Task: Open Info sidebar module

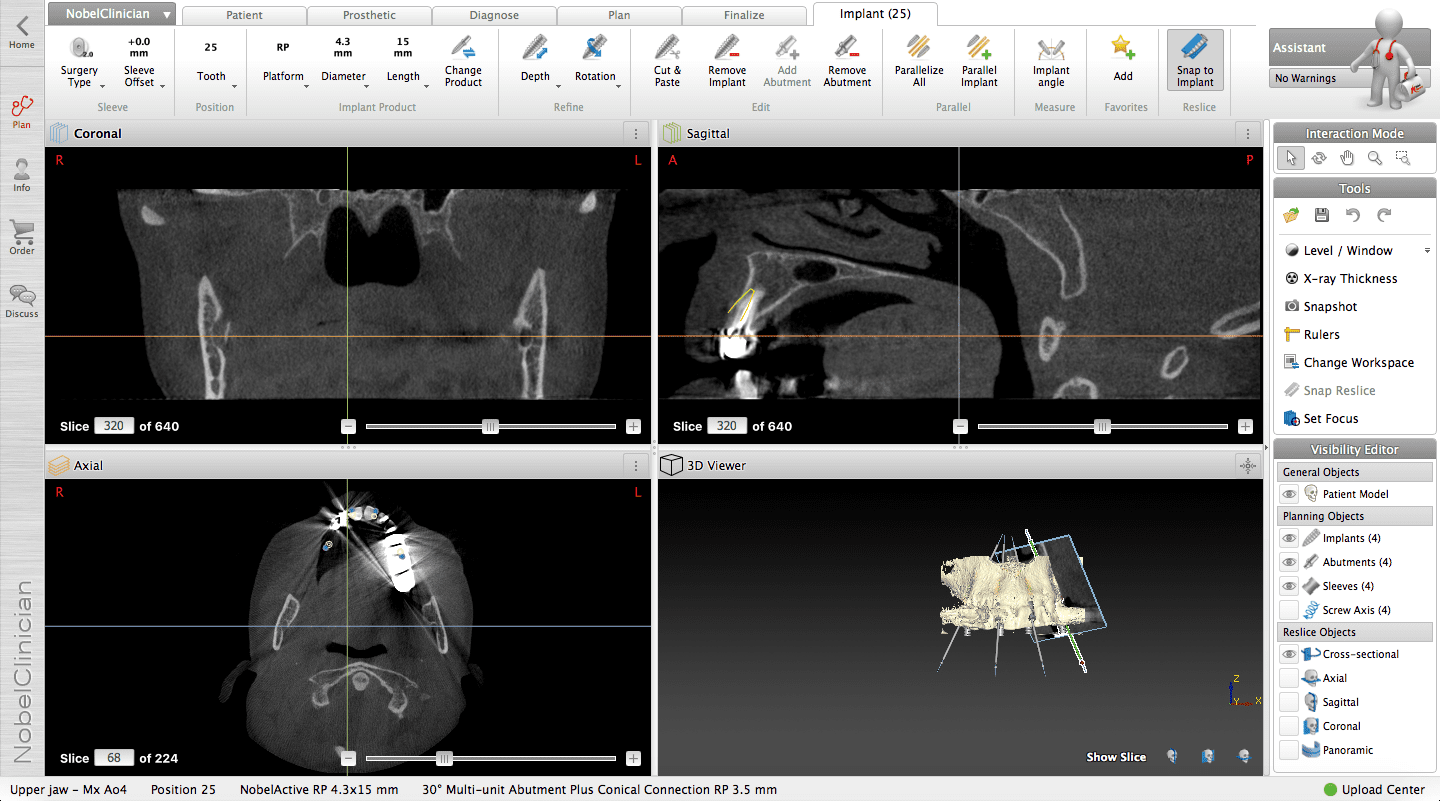Action: pos(22,175)
